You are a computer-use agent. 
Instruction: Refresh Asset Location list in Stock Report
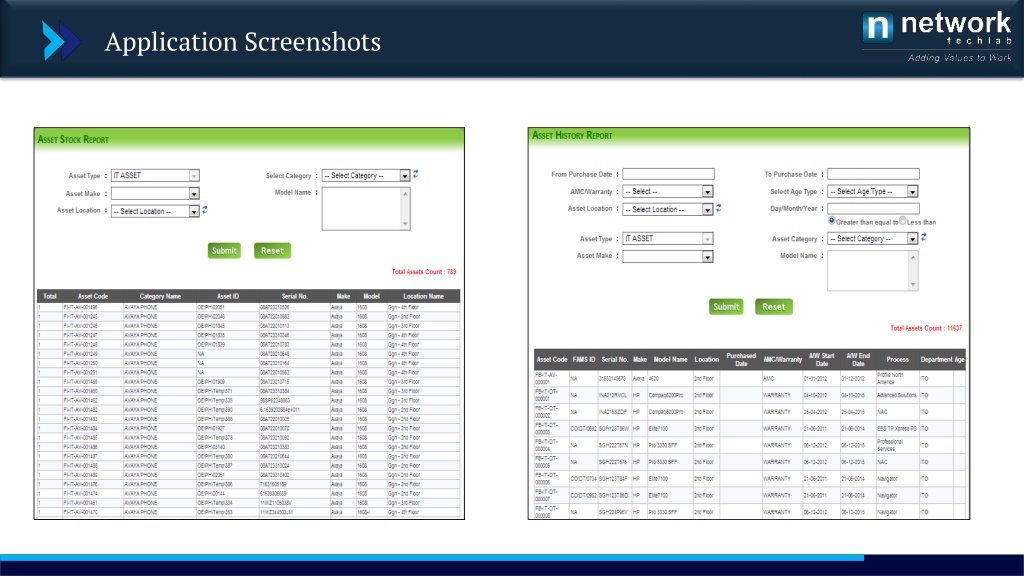[x=205, y=210]
